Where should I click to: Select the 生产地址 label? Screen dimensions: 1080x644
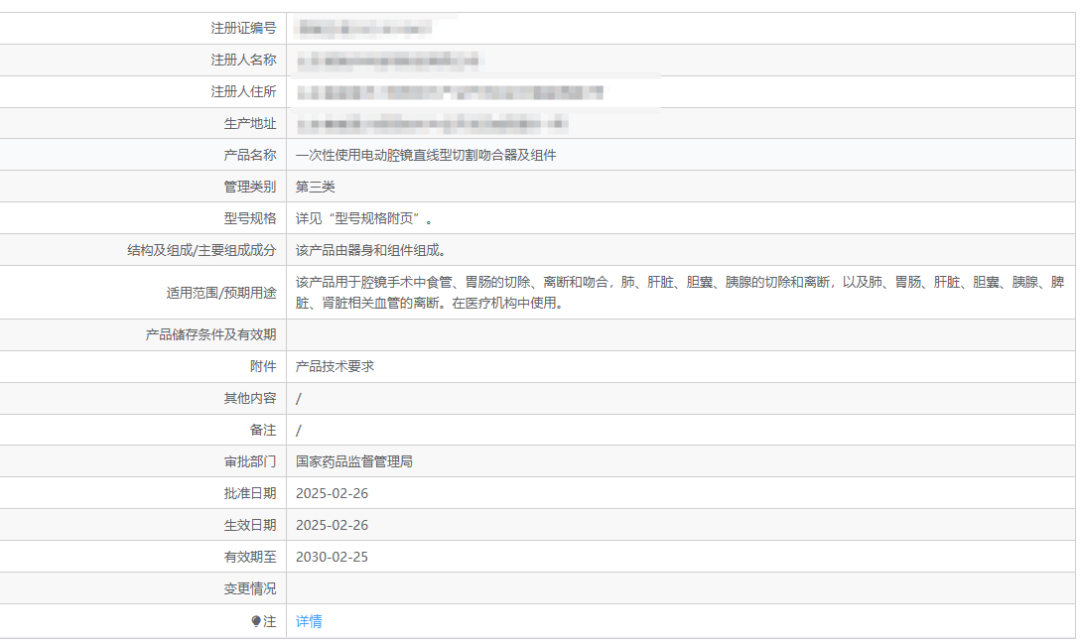(x=250, y=123)
